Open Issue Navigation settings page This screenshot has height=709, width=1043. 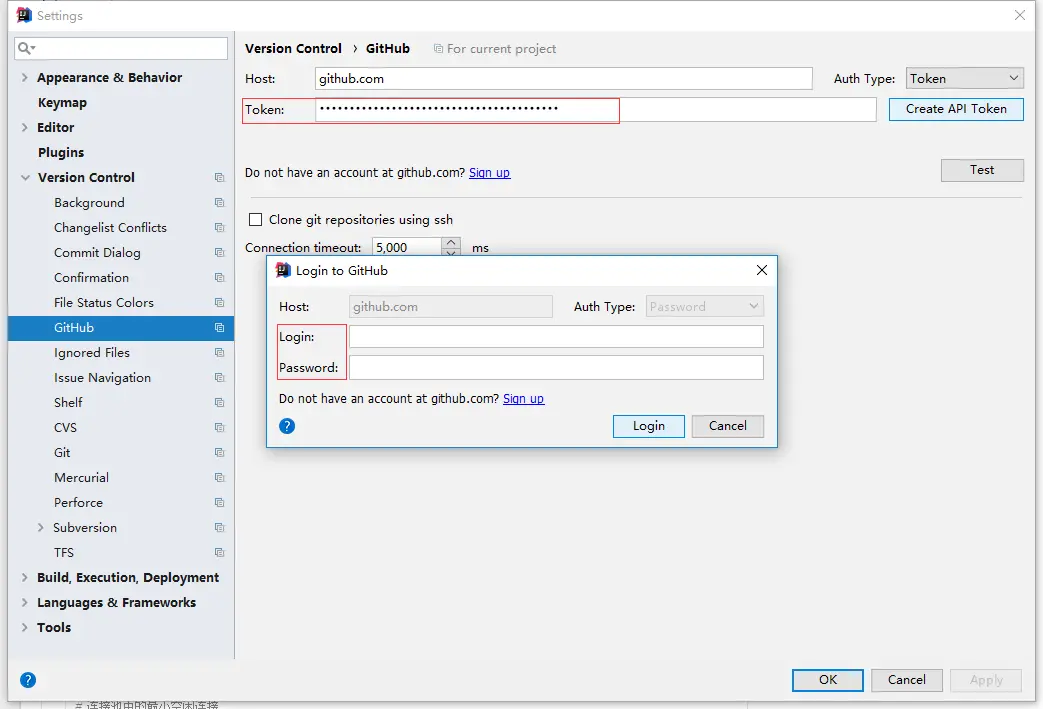[x=102, y=378]
